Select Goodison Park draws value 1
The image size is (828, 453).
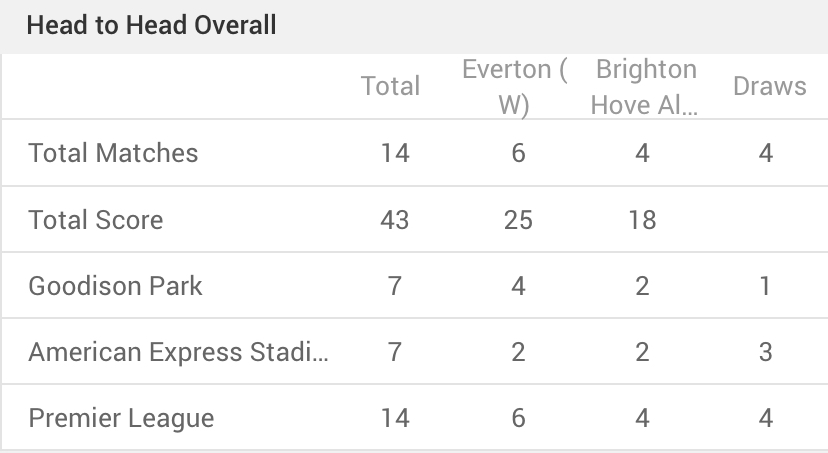765,286
